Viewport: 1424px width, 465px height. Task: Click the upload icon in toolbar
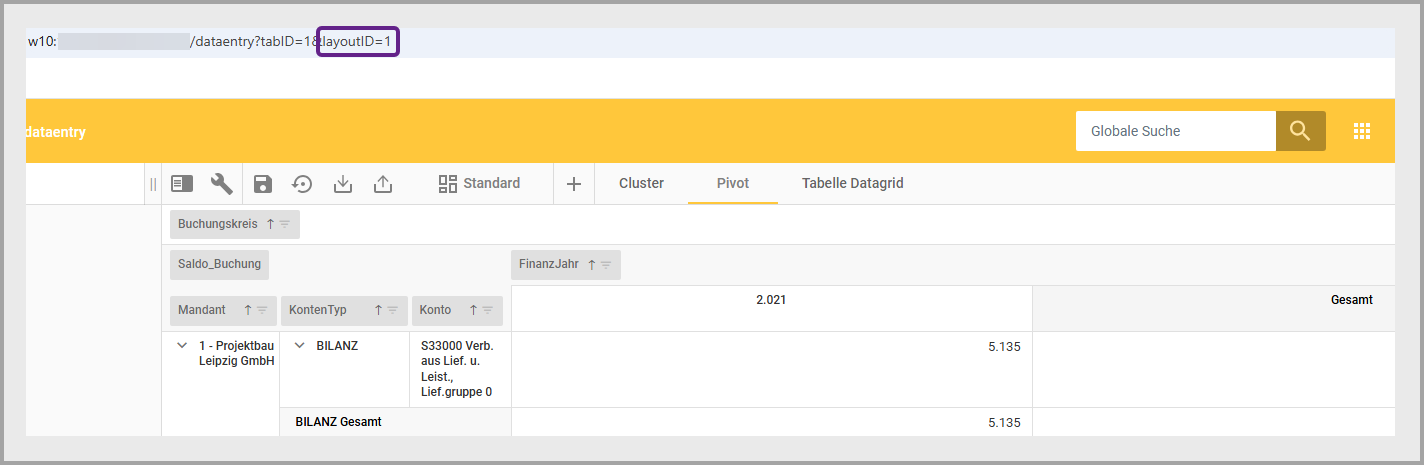tap(383, 184)
